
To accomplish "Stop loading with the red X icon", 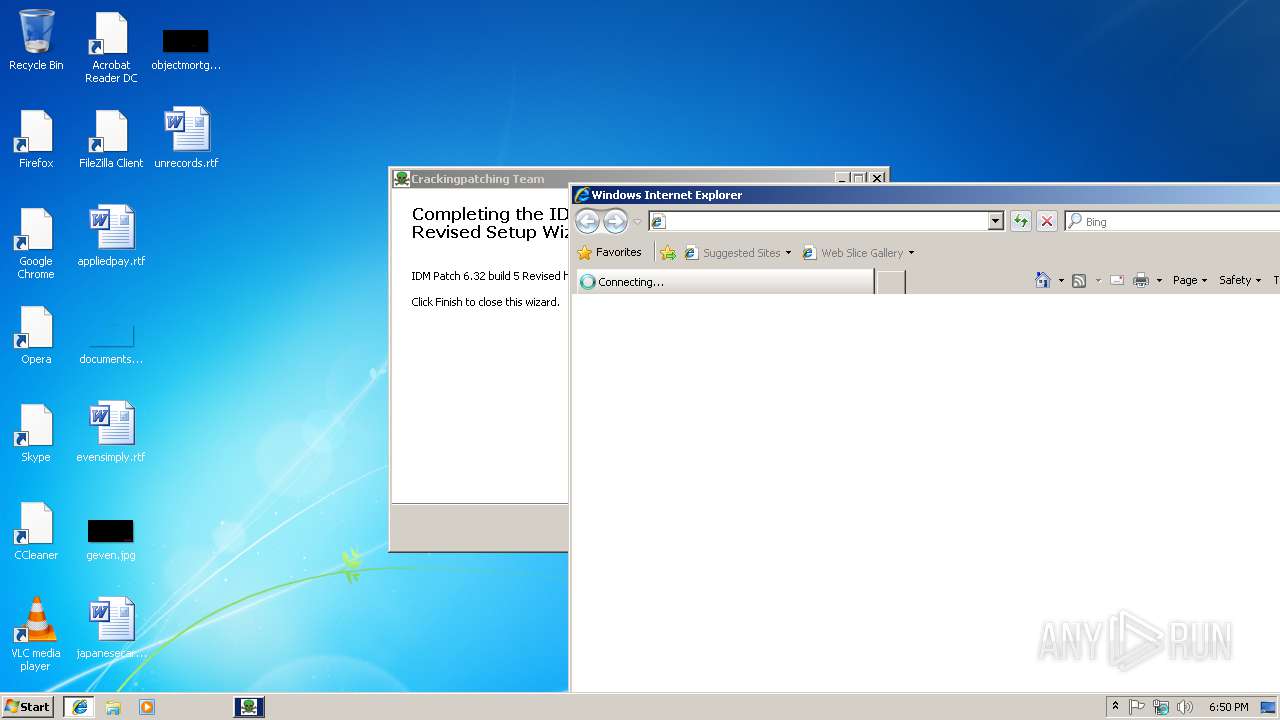I will click(x=1046, y=221).
